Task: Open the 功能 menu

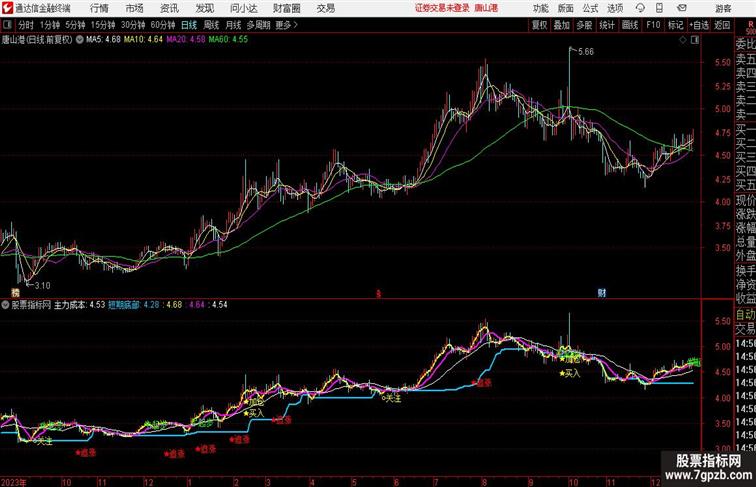Action: point(541,8)
